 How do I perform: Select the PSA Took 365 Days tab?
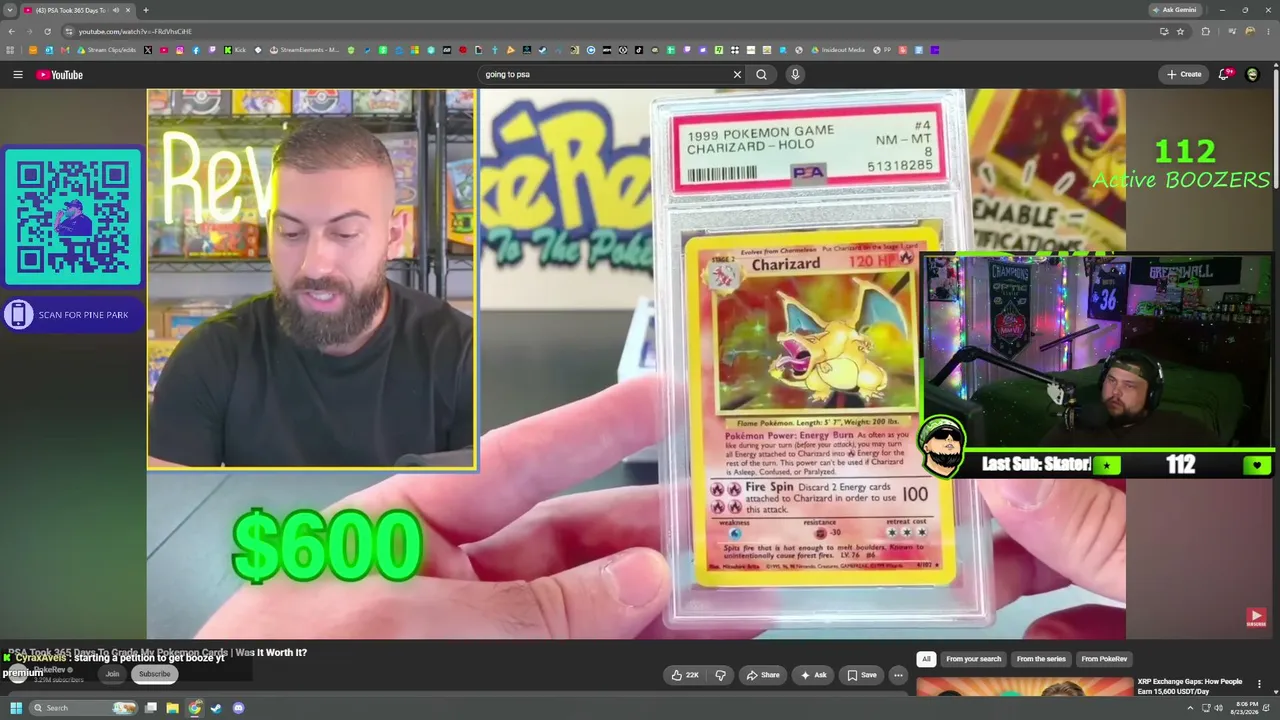78,10
